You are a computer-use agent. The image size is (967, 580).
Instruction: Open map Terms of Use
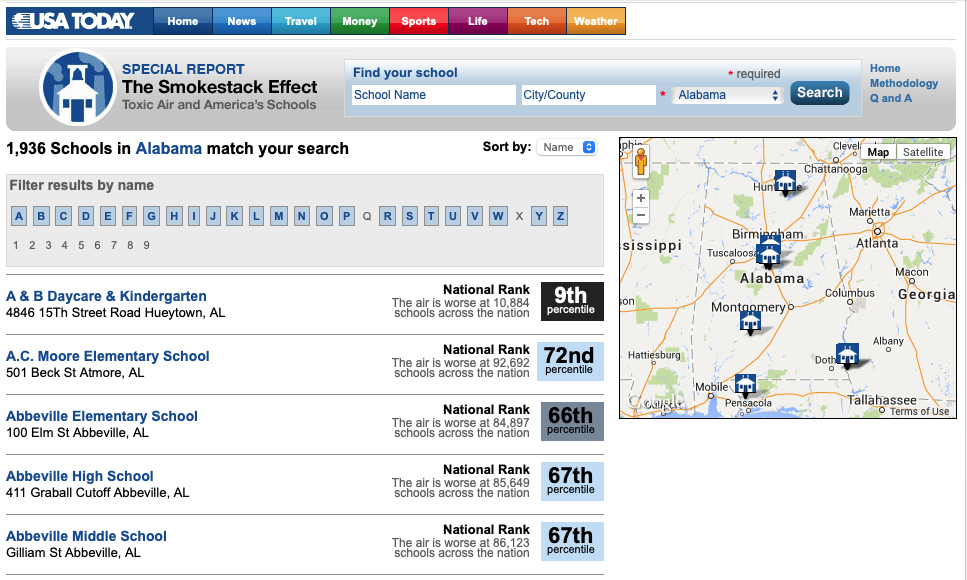pos(919,412)
